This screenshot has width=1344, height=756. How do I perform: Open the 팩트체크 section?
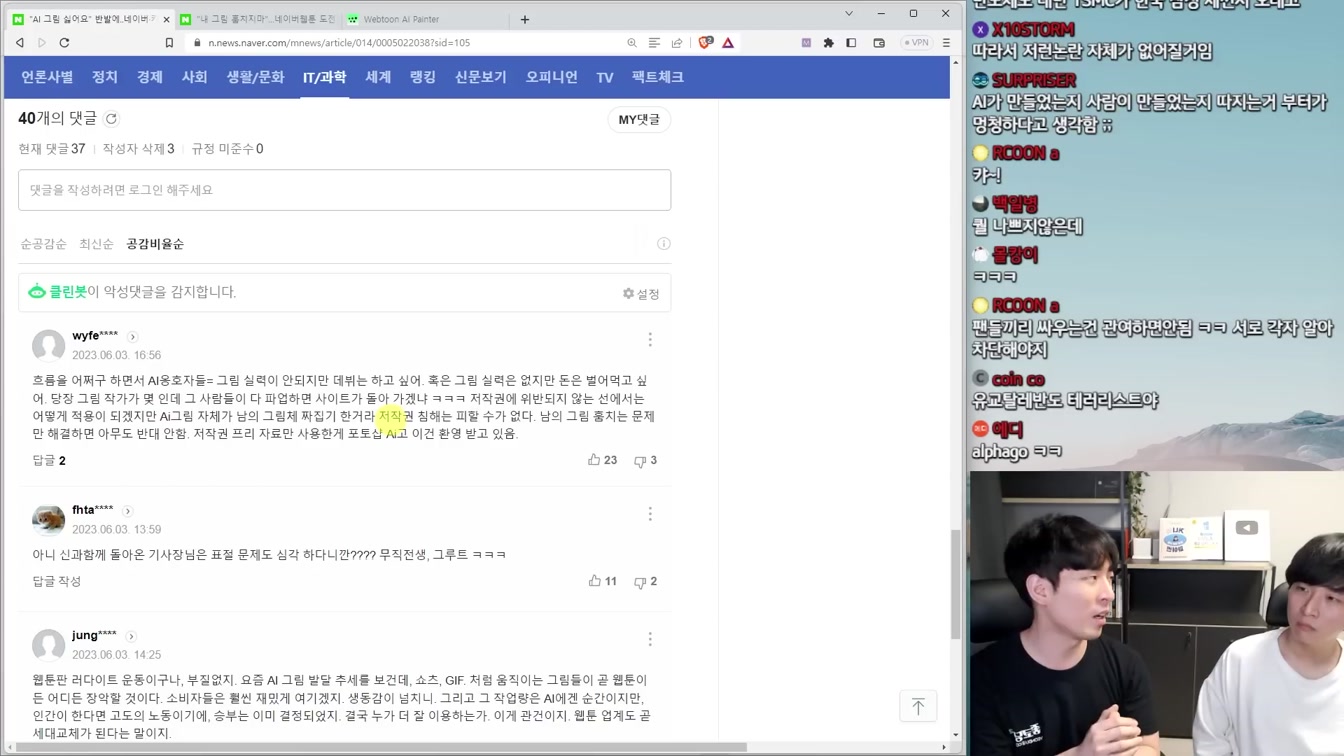point(658,77)
